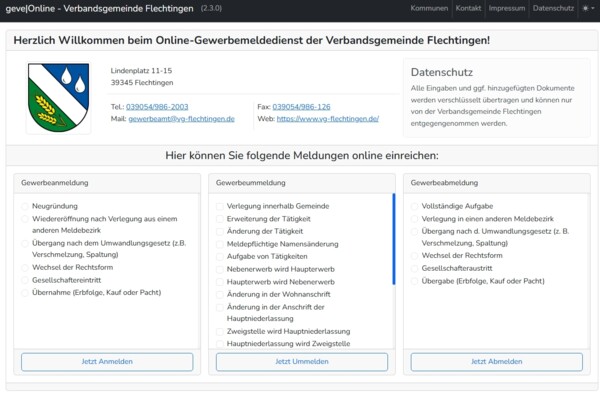Select the Neugründung radio option
Viewport: 600px width, 400px height.
point(25,206)
